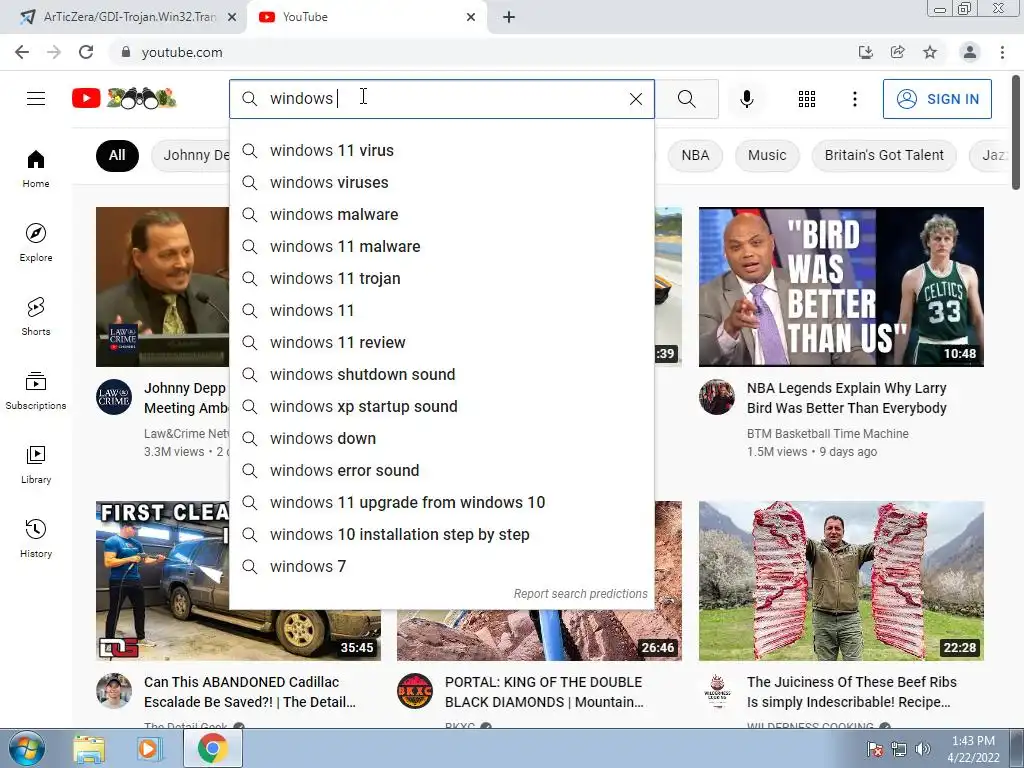Click the magnifier search submit button
1024x768 pixels.
(x=686, y=99)
